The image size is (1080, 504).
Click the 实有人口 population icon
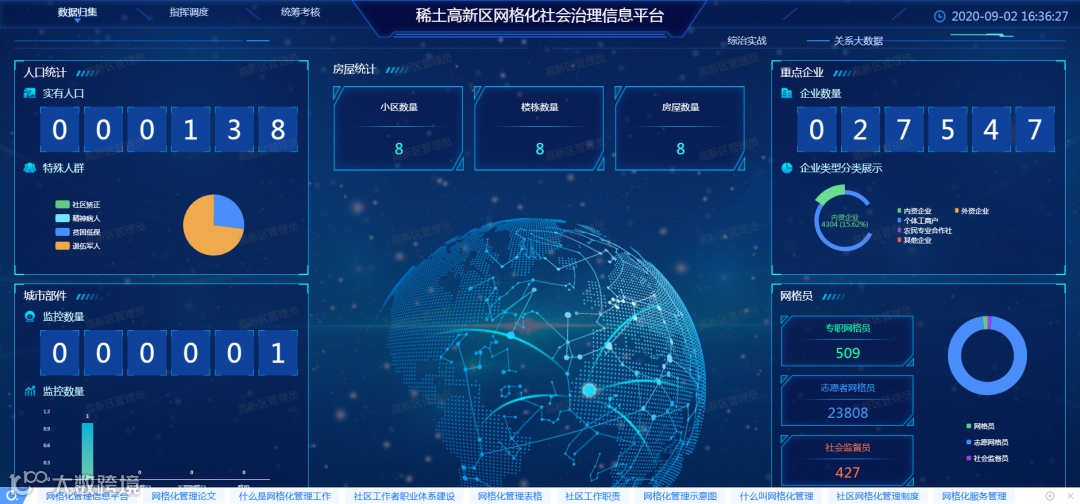30,93
